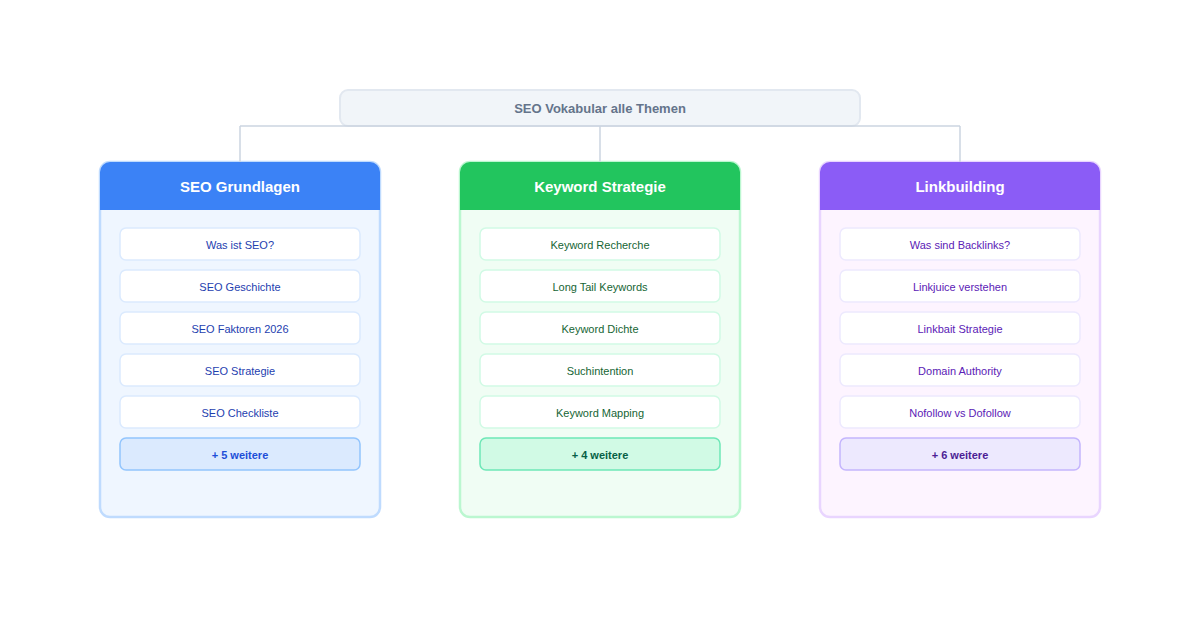The height and width of the screenshot is (622, 1200).
Task: Open the Keyword Recherche topic
Action: click(x=600, y=245)
